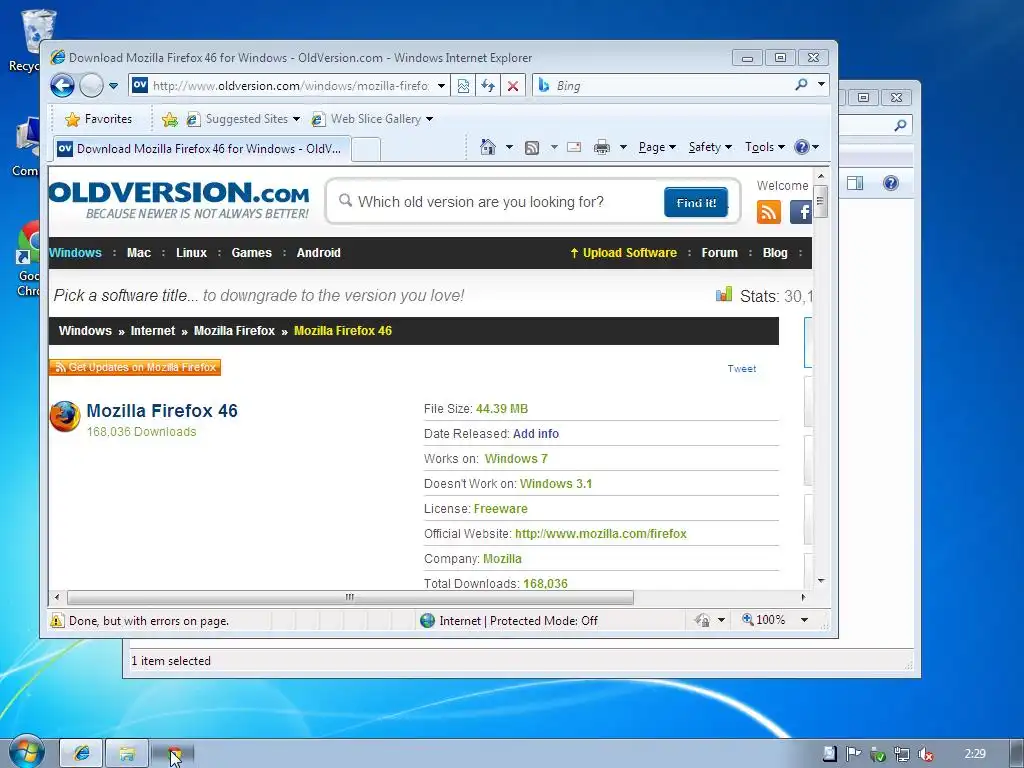
Task: Expand the address bar history dropdown
Action: [x=441, y=86]
